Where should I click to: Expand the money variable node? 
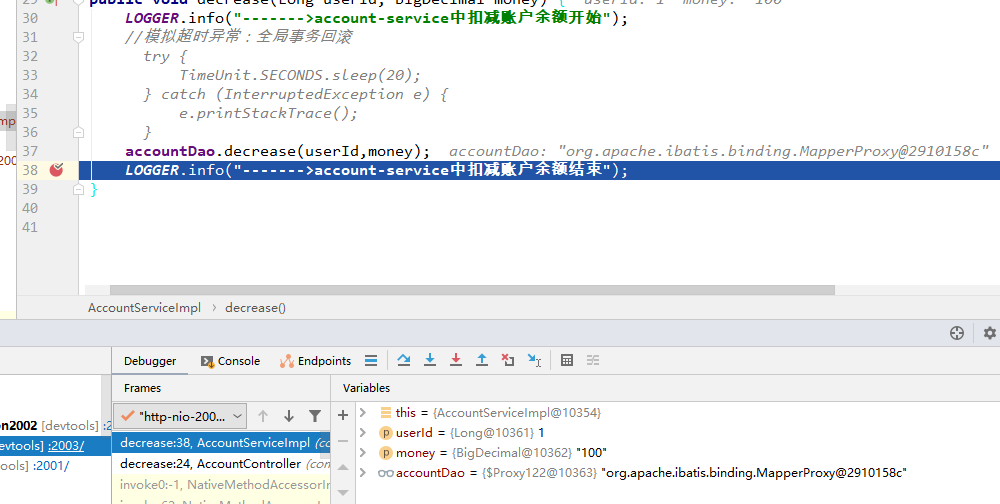click(x=363, y=452)
